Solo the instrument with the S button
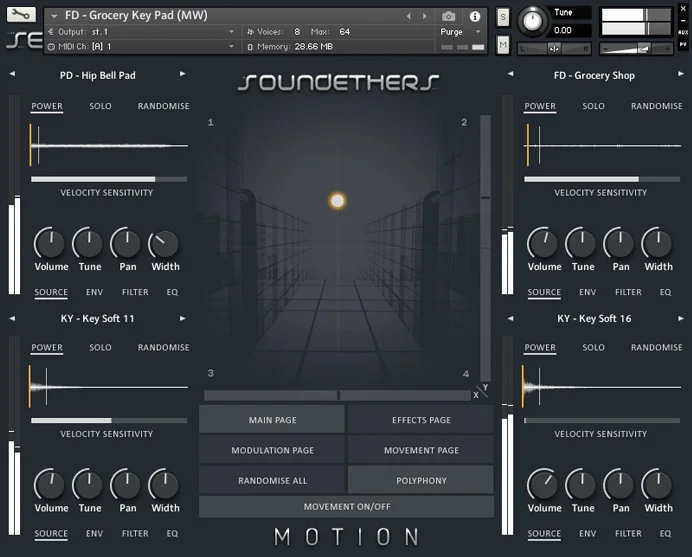Screen dimensions: 692x557 tap(503, 18)
